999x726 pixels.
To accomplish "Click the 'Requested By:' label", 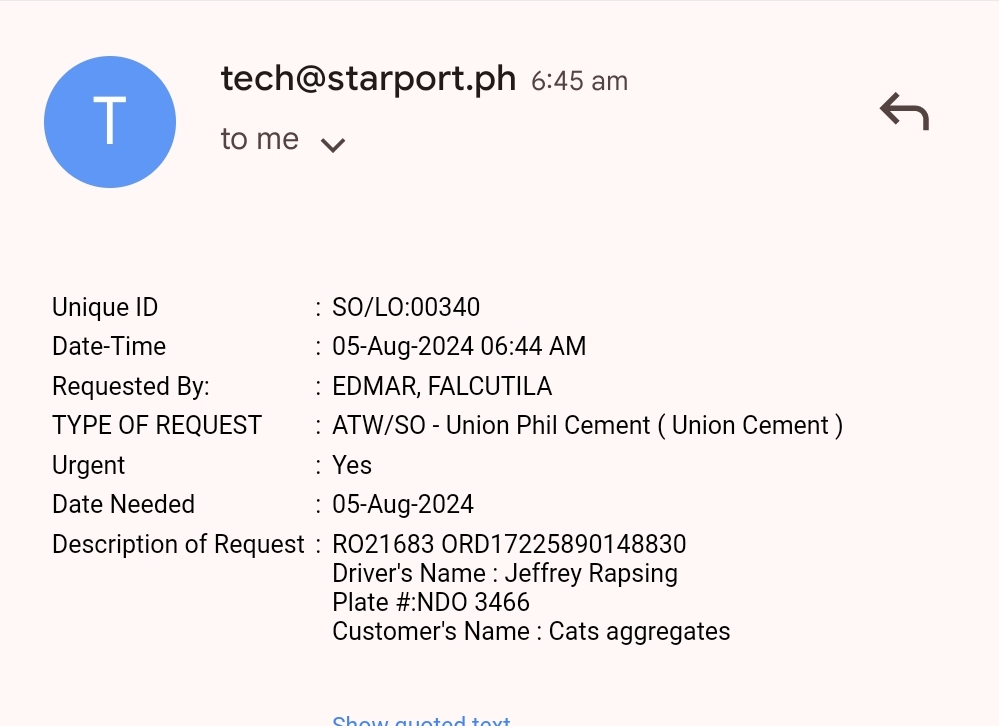I will tap(131, 386).
